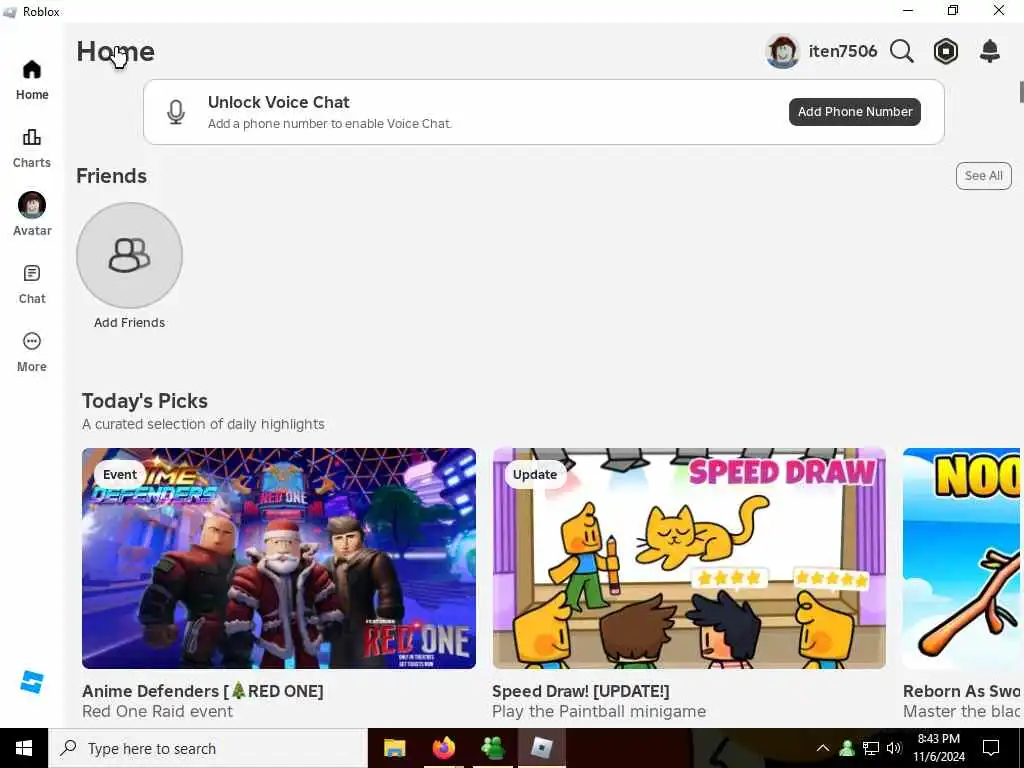Click the Add Friends label
Image resolution: width=1024 pixels, height=768 pixels.
129,323
